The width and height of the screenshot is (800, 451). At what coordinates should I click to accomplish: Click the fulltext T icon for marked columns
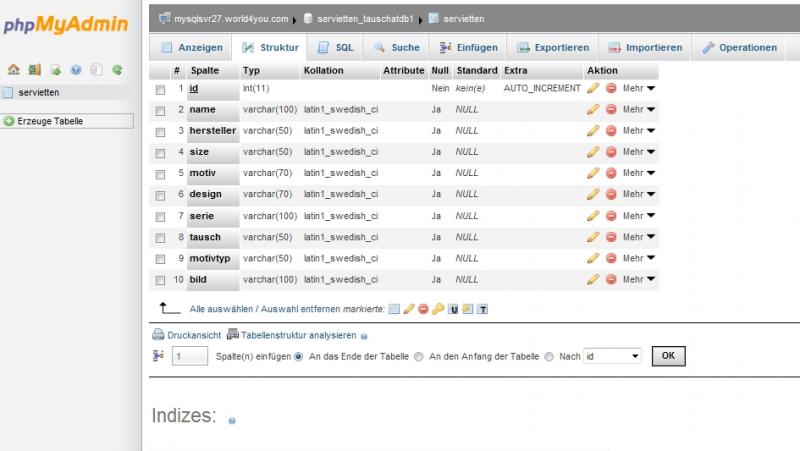point(482,309)
